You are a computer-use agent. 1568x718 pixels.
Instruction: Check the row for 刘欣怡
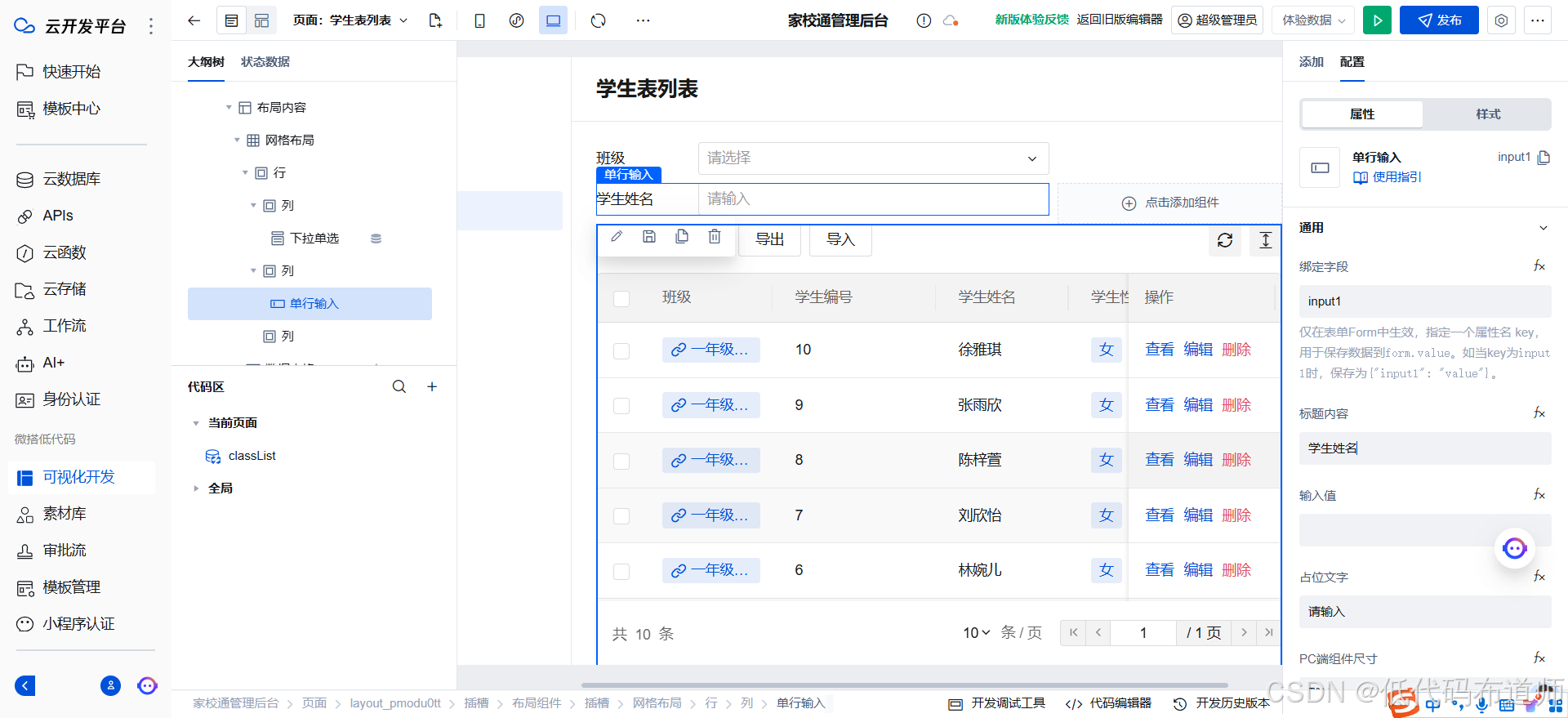point(621,516)
